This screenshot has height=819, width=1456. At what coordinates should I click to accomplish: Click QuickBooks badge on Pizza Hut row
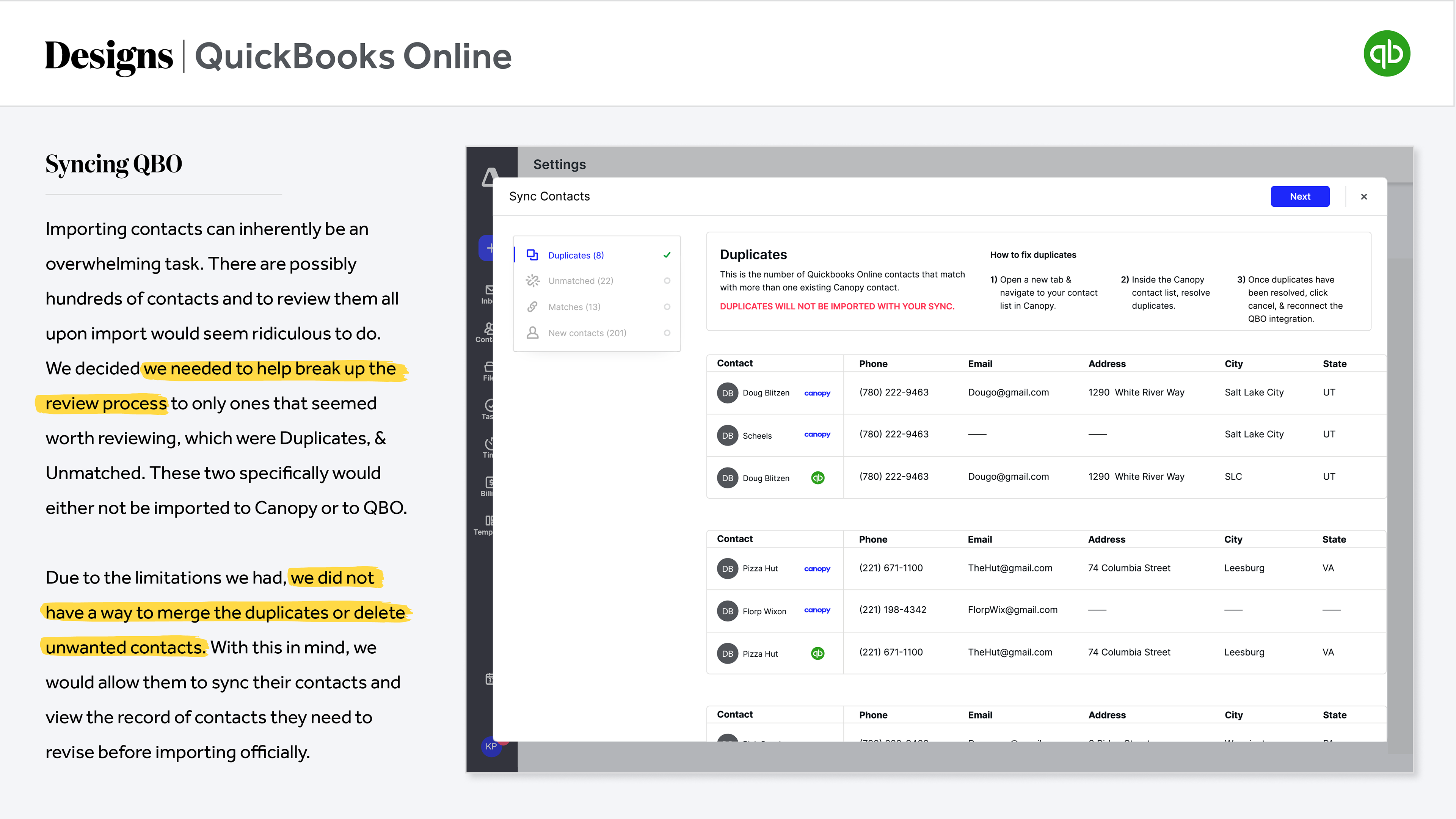(x=817, y=653)
